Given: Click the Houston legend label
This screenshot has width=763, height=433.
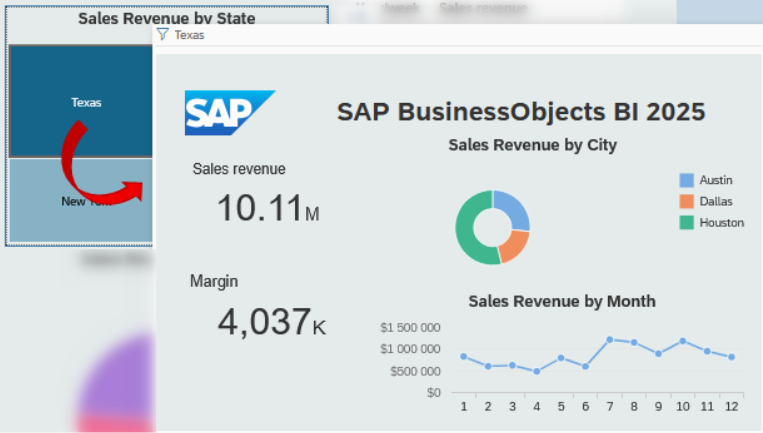Looking at the screenshot, I should click(x=721, y=222).
